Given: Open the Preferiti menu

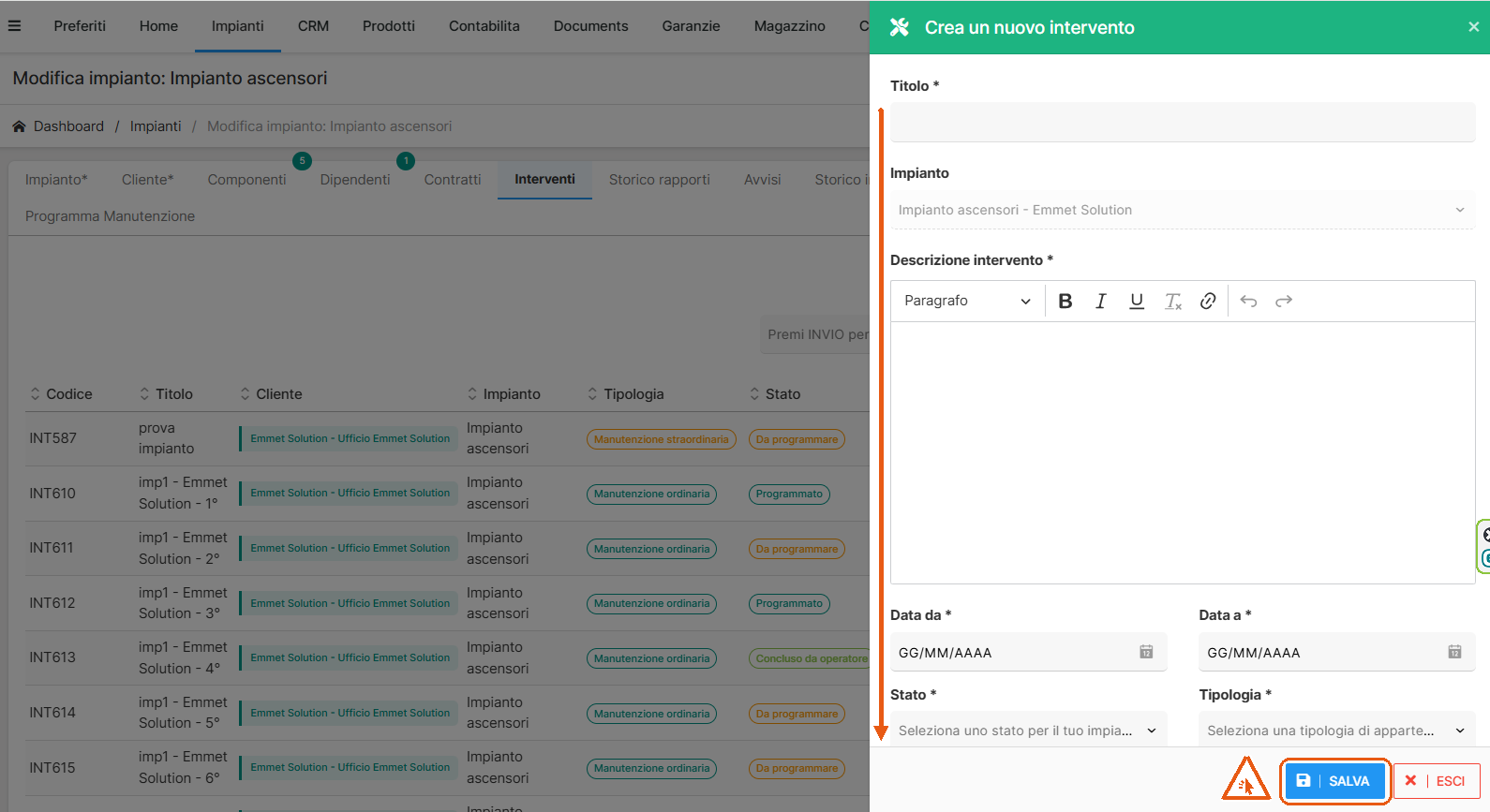Looking at the screenshot, I should (x=80, y=26).
